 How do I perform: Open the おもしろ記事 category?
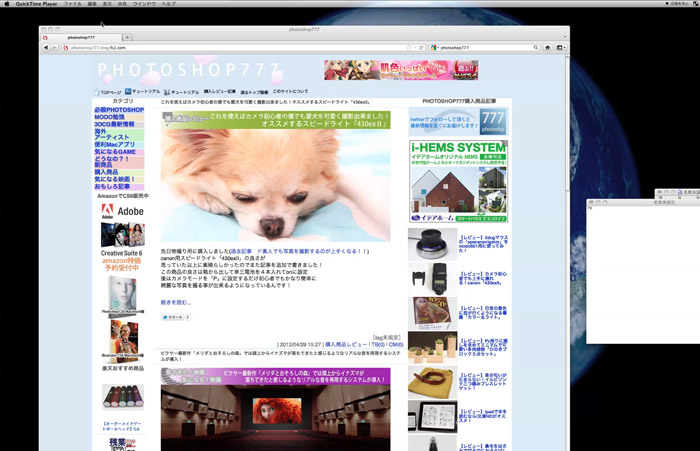119,187
